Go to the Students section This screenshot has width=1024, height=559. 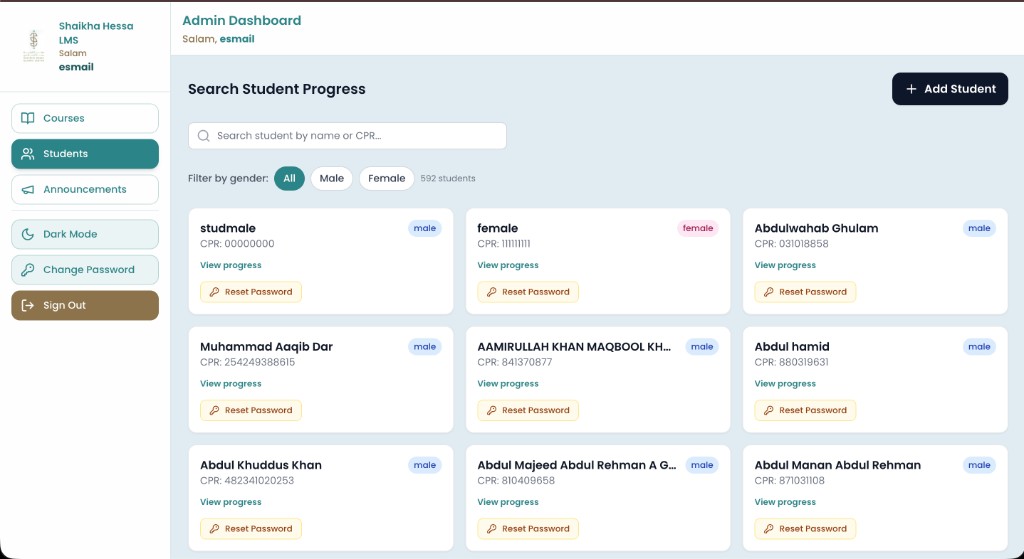85,154
